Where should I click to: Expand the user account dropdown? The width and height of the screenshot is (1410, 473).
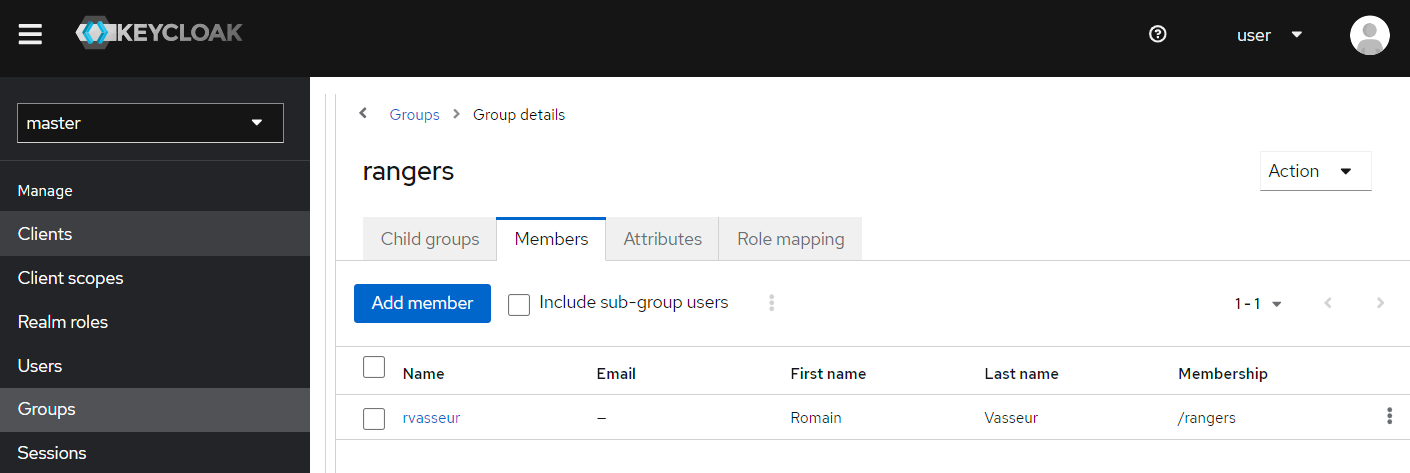click(1269, 35)
